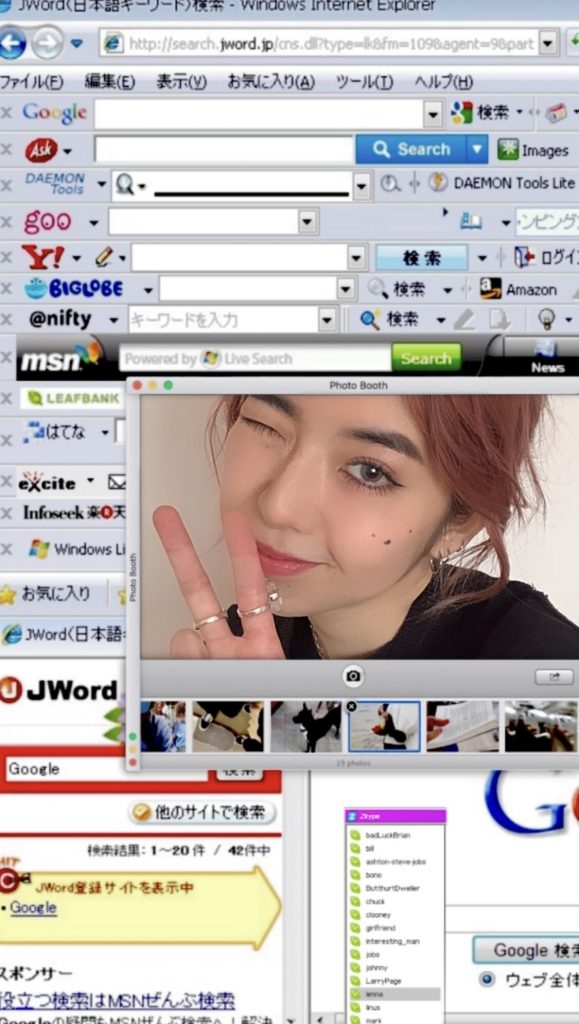Click the search.jword.jp address bar

(320, 44)
